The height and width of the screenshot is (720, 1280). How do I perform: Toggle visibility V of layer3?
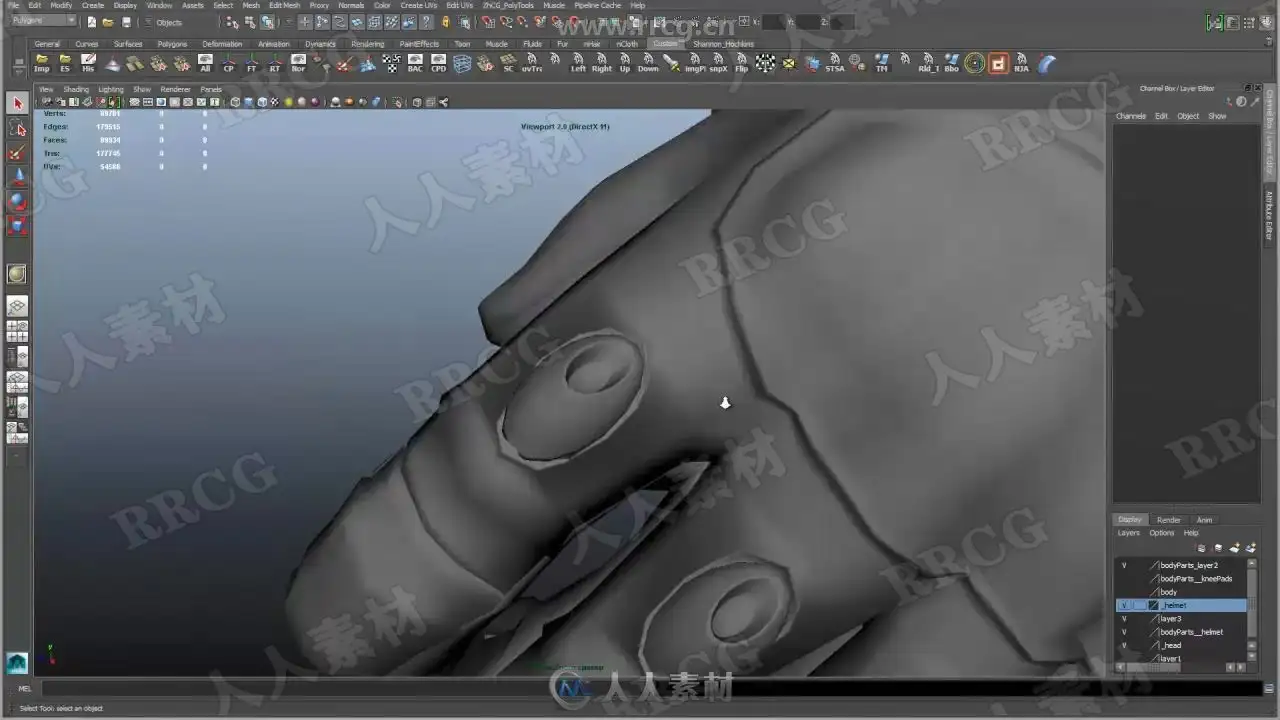[1124, 619]
